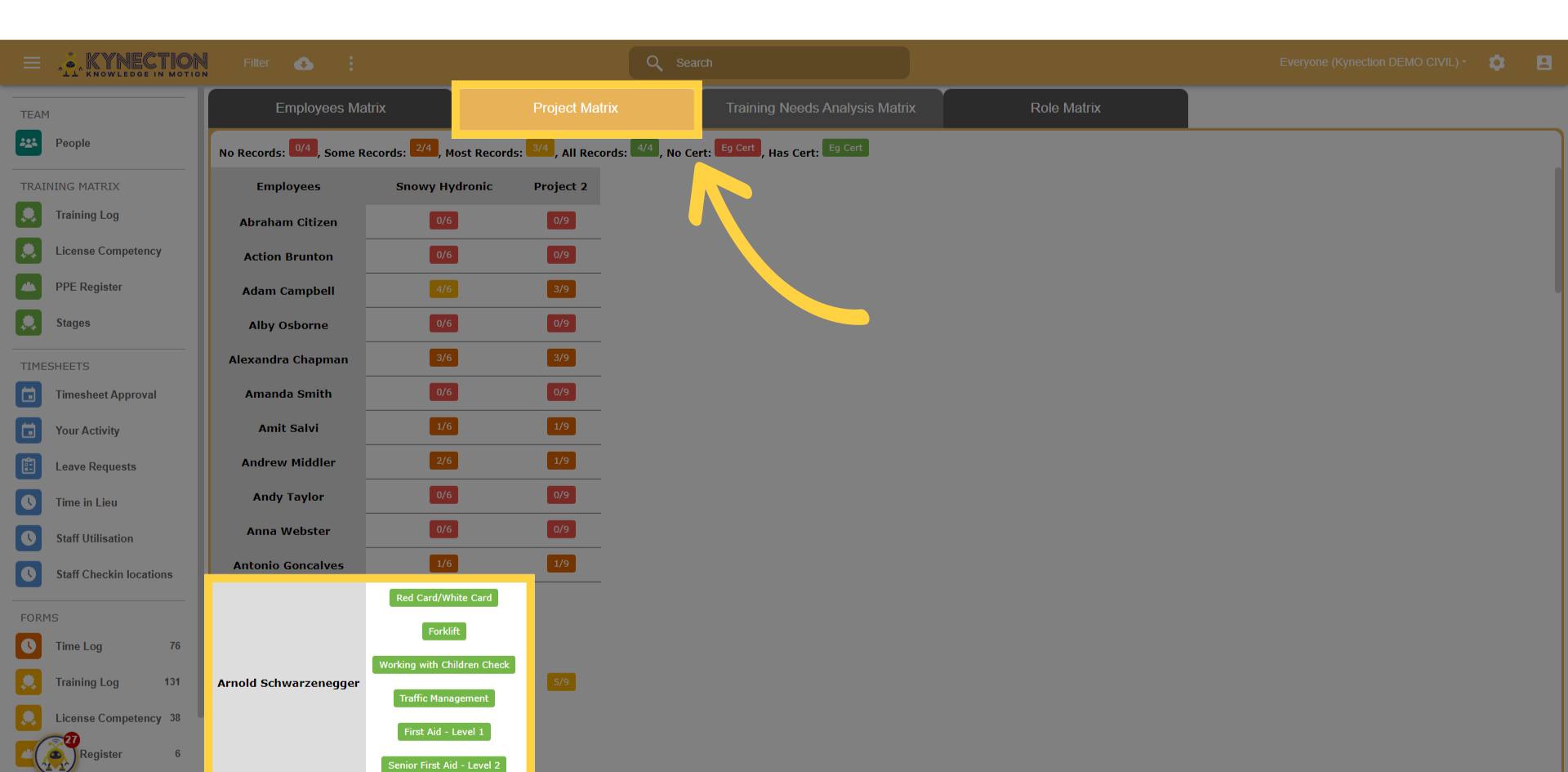Click the First Aid - Level 1 tag
Viewport: 1568px width, 772px height.
444,732
